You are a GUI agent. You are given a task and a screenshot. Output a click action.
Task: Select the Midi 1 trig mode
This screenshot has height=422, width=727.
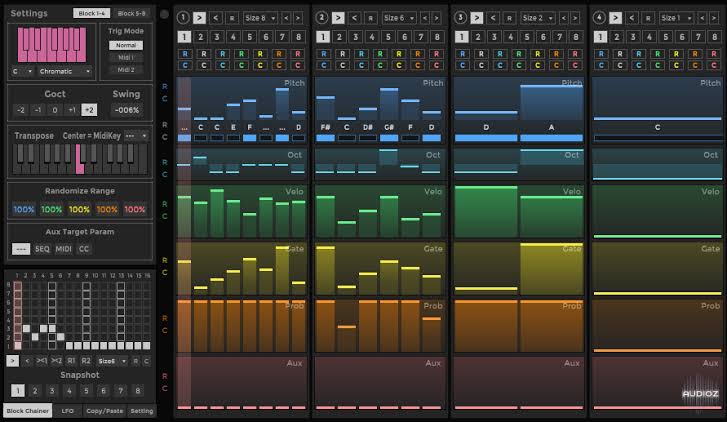tap(126, 58)
